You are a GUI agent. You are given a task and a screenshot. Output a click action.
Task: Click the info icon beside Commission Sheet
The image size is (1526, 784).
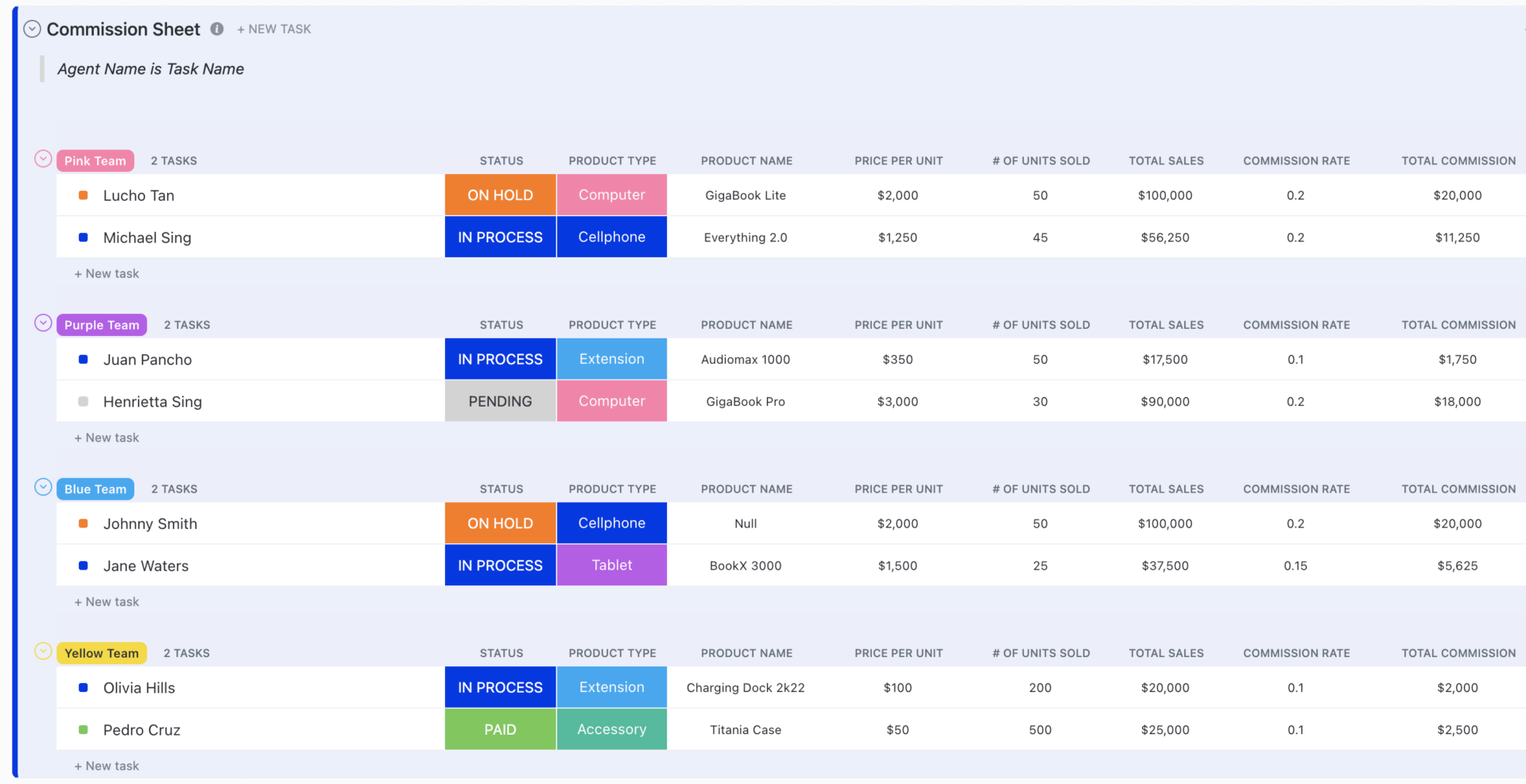217,29
